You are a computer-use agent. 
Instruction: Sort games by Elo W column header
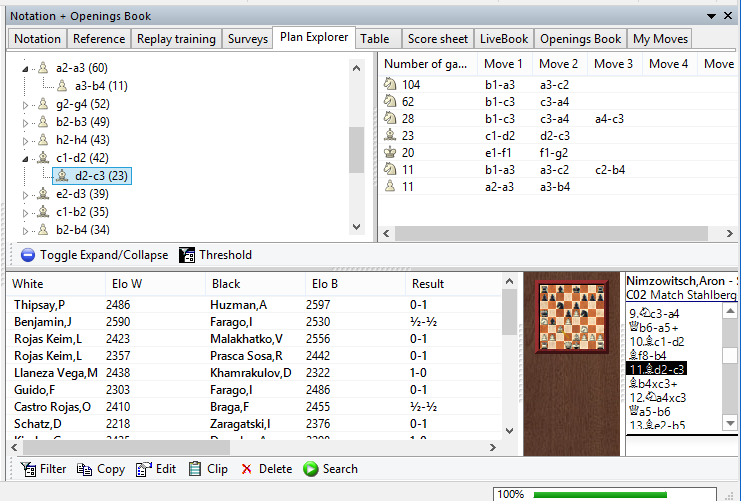[125, 284]
